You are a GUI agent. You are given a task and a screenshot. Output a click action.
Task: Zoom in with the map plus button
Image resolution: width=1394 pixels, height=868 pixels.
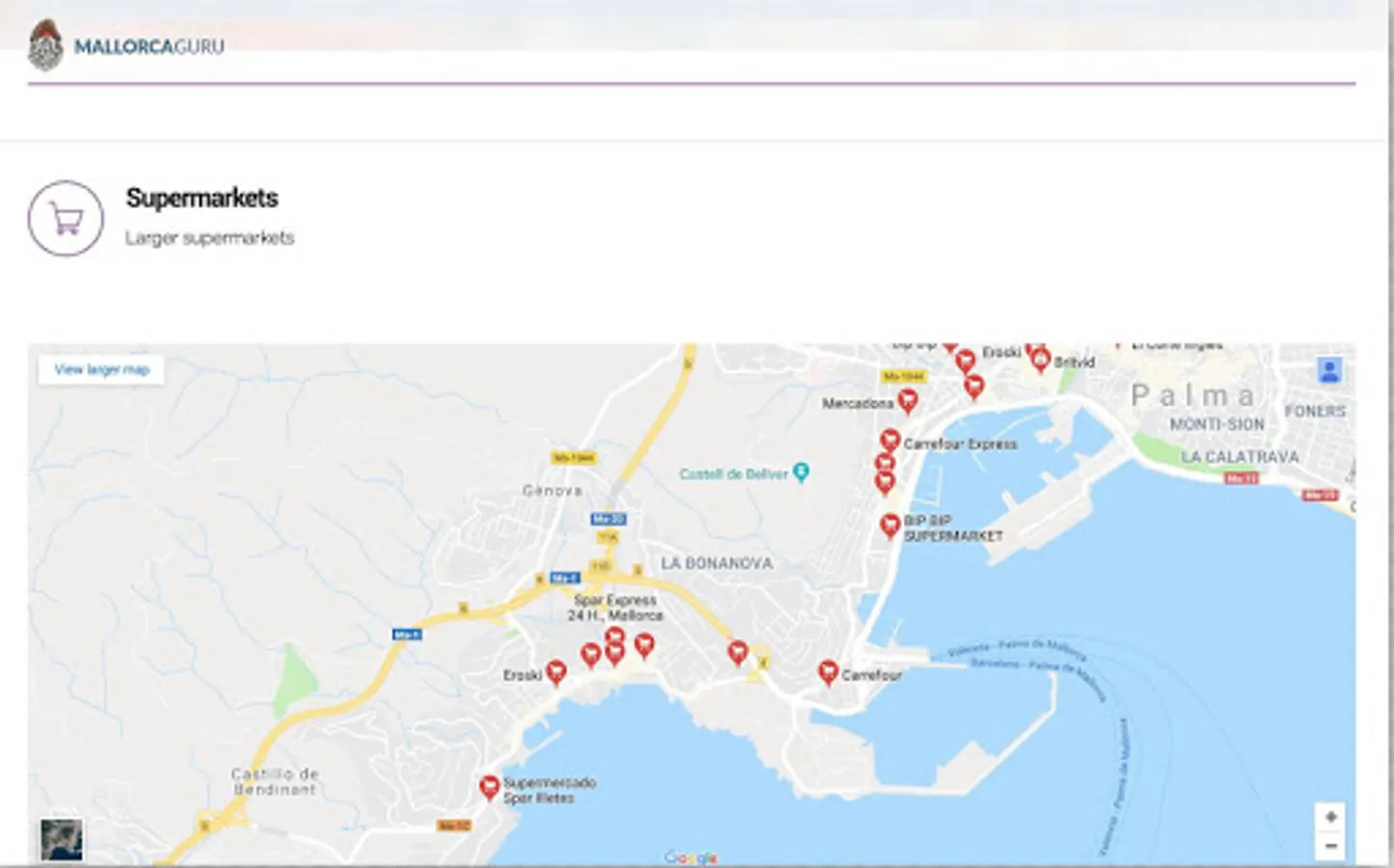tap(1330, 817)
